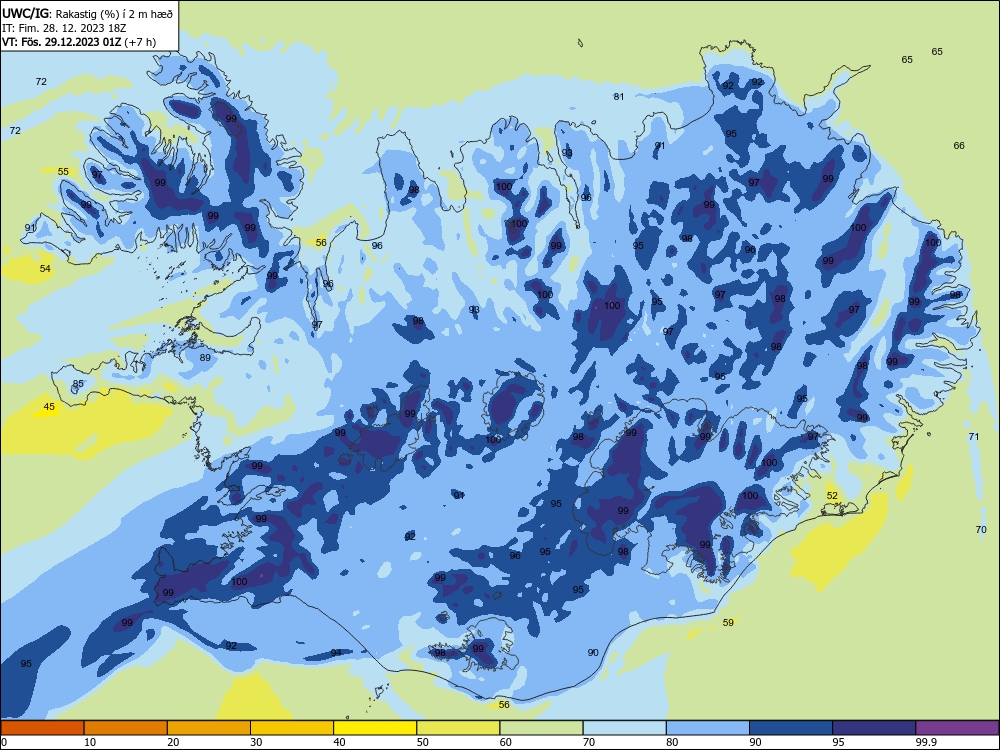Click the '(+7 h)' forecast offset text
The image size is (1000, 750).
[x=140, y=42]
